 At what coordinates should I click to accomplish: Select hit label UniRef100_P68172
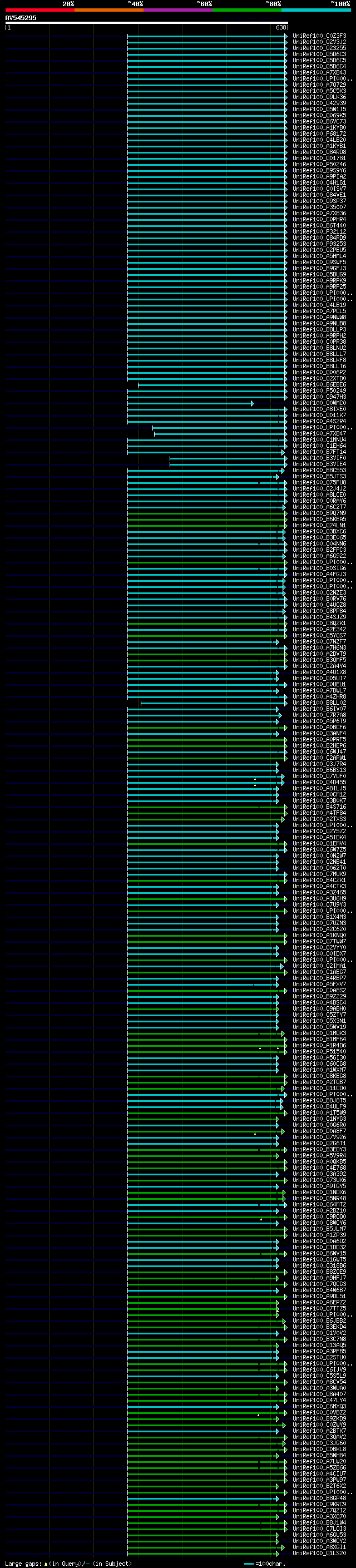pos(319,134)
